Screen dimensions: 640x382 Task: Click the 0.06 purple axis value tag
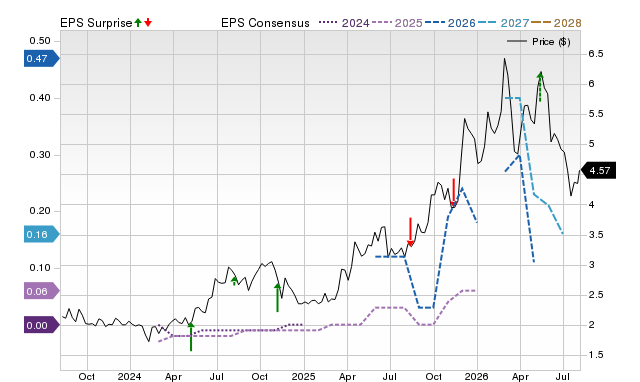tap(42, 291)
